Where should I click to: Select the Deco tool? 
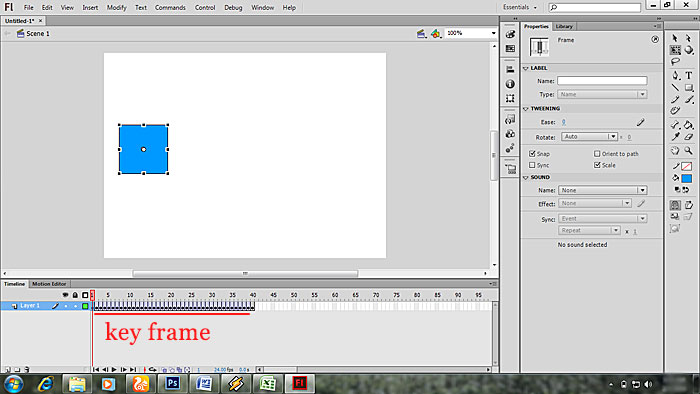(x=675, y=111)
